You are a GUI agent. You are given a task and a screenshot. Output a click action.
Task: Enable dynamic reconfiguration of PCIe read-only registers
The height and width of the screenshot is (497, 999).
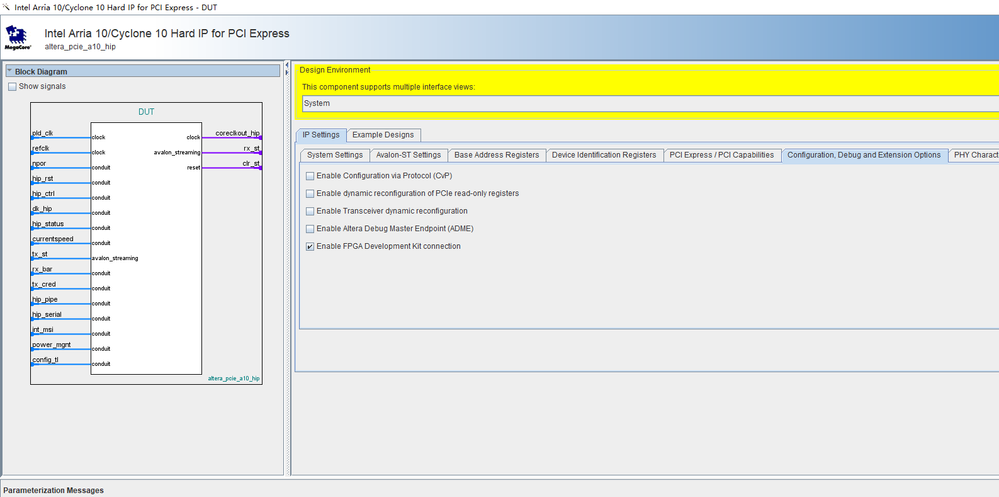click(x=310, y=194)
